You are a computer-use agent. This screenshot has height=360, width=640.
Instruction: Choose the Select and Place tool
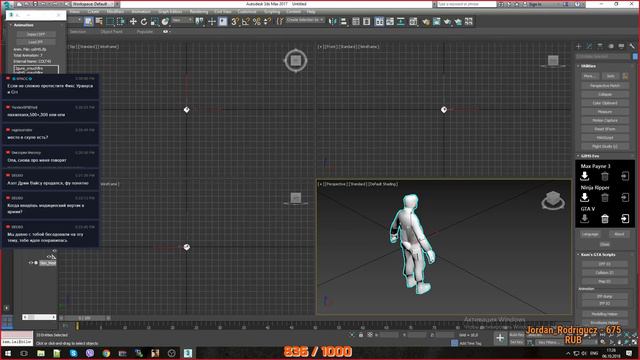tap(165, 21)
